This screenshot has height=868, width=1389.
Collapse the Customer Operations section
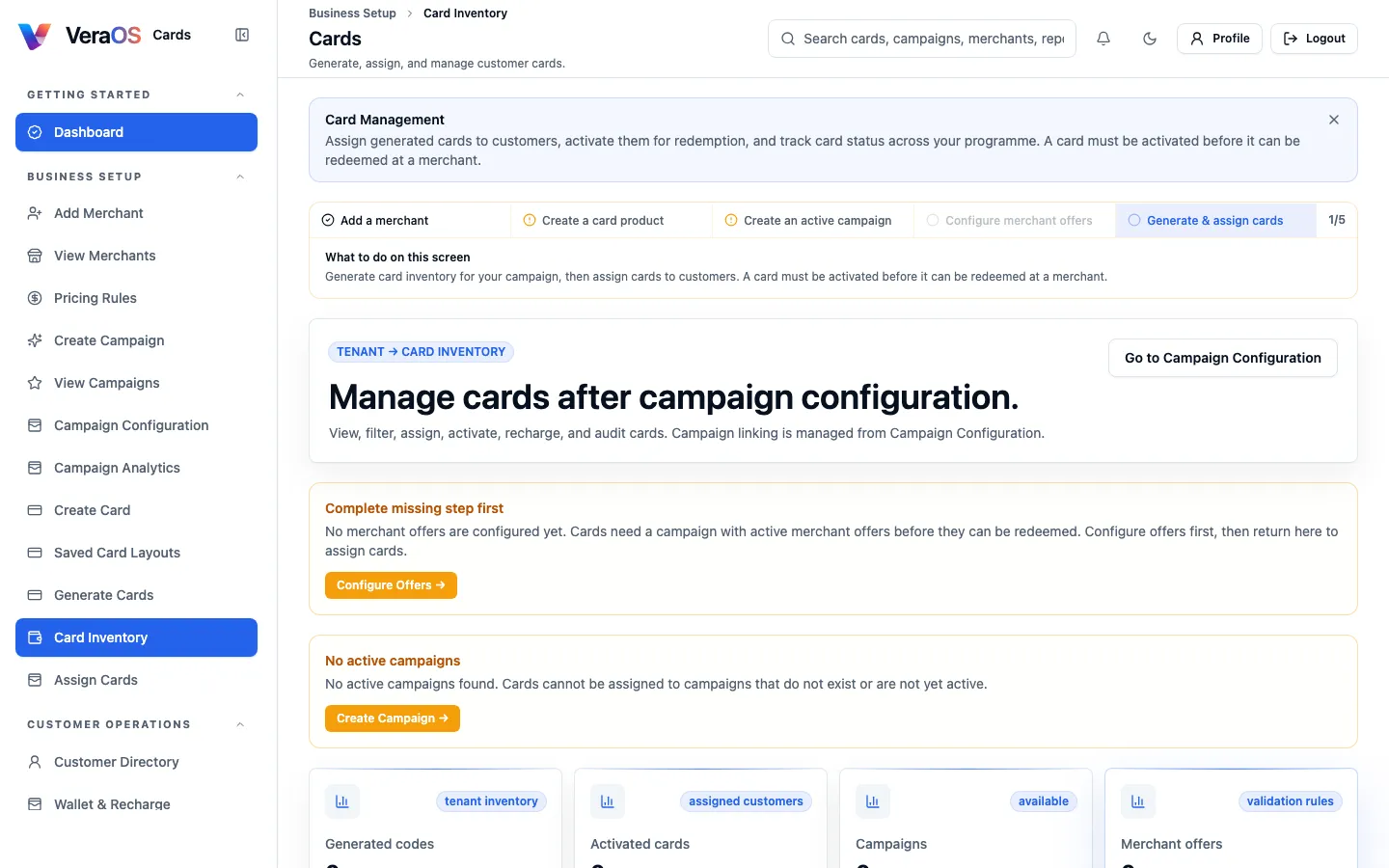[240, 724]
